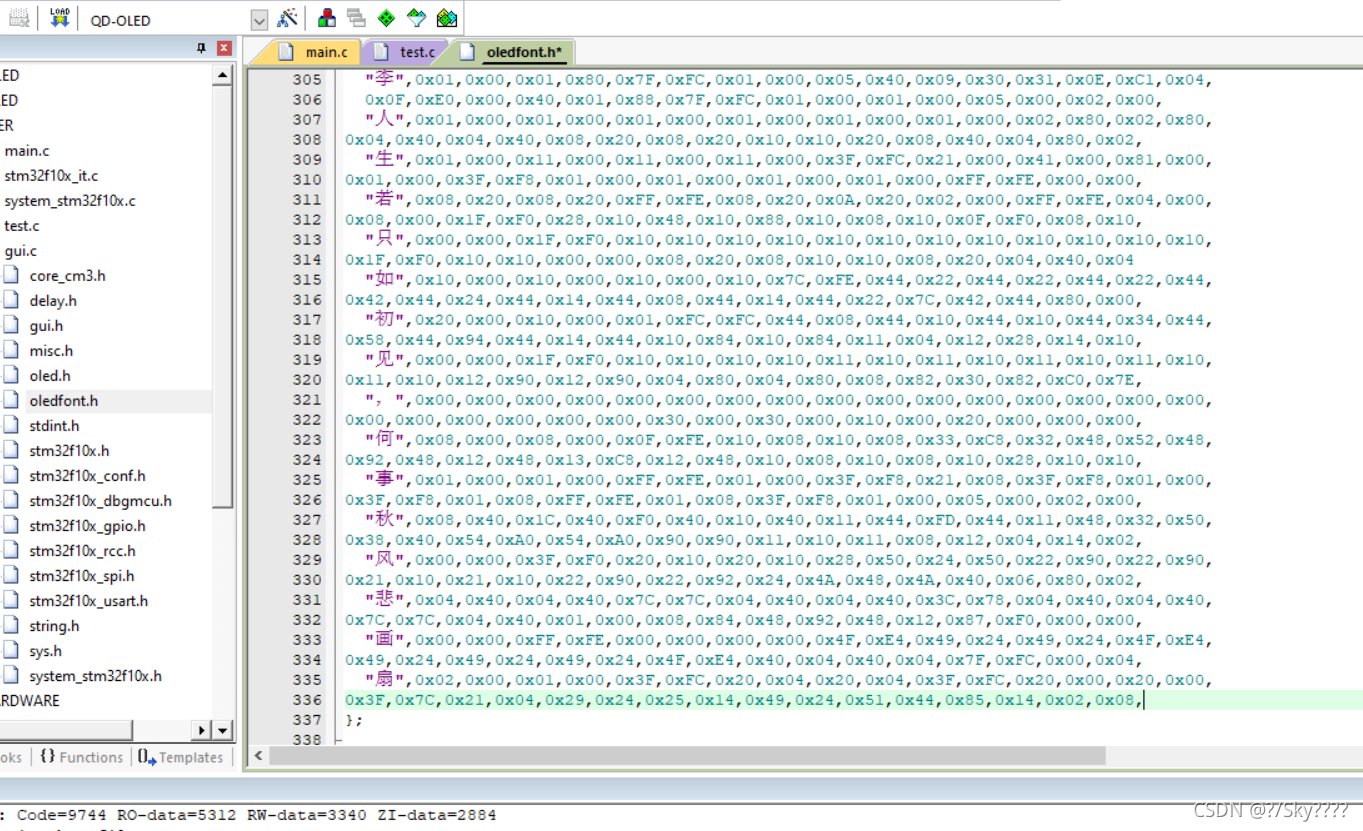Select stm32f10x_it.c in the project tree
This screenshot has width=1363, height=831.
[x=51, y=175]
